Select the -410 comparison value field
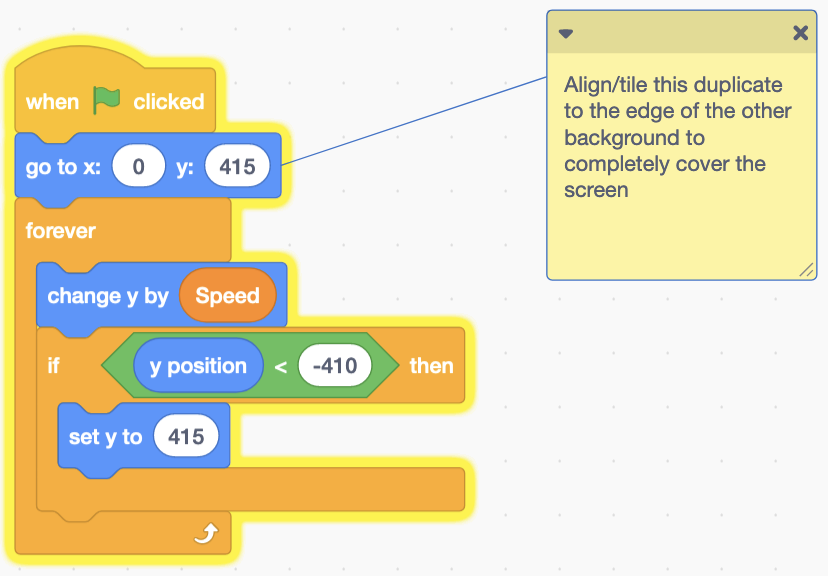 click(x=334, y=366)
